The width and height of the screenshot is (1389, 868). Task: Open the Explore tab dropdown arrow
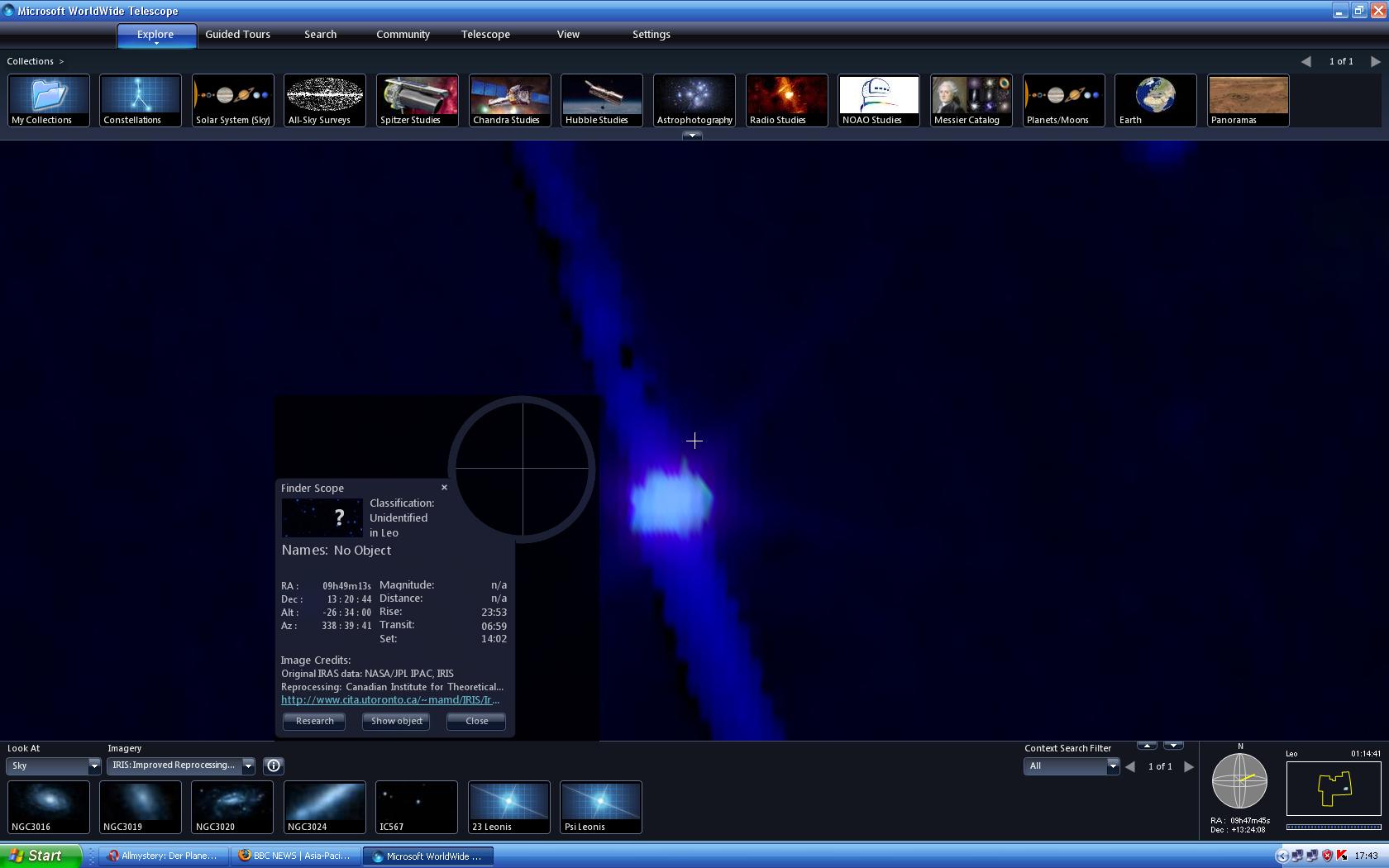[156, 44]
